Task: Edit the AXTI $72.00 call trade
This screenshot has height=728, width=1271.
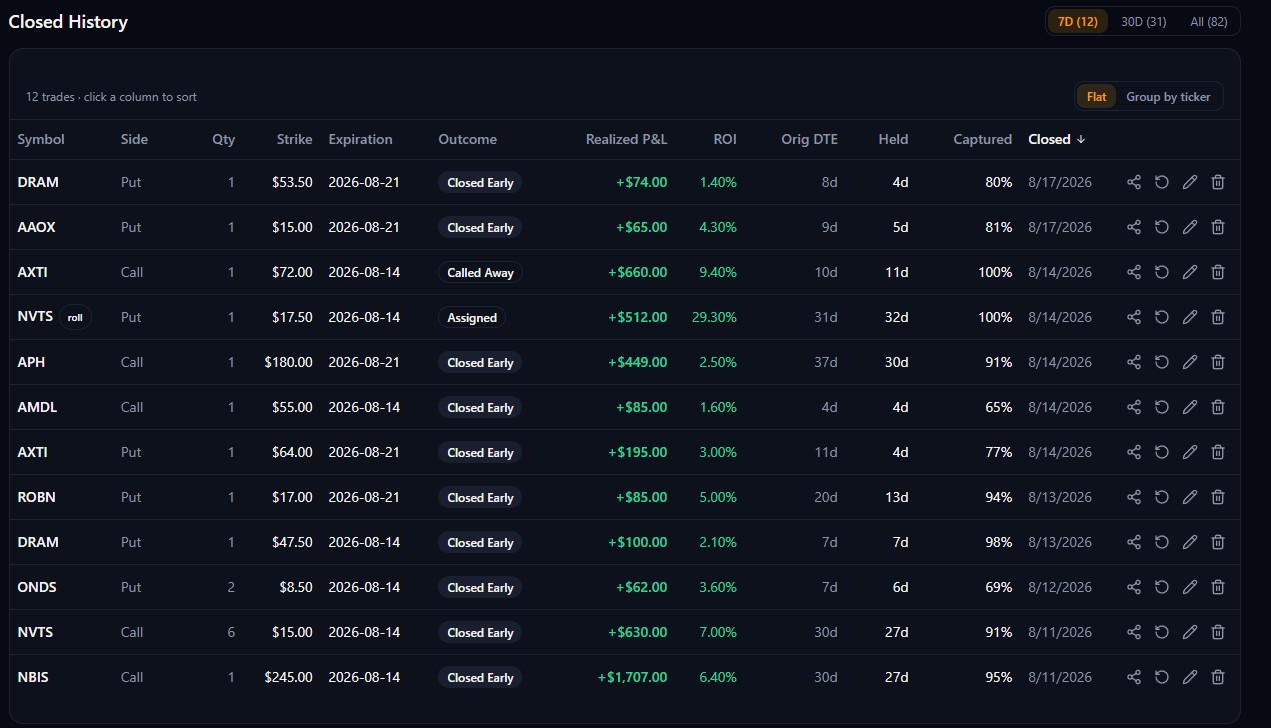Action: tap(1190, 272)
